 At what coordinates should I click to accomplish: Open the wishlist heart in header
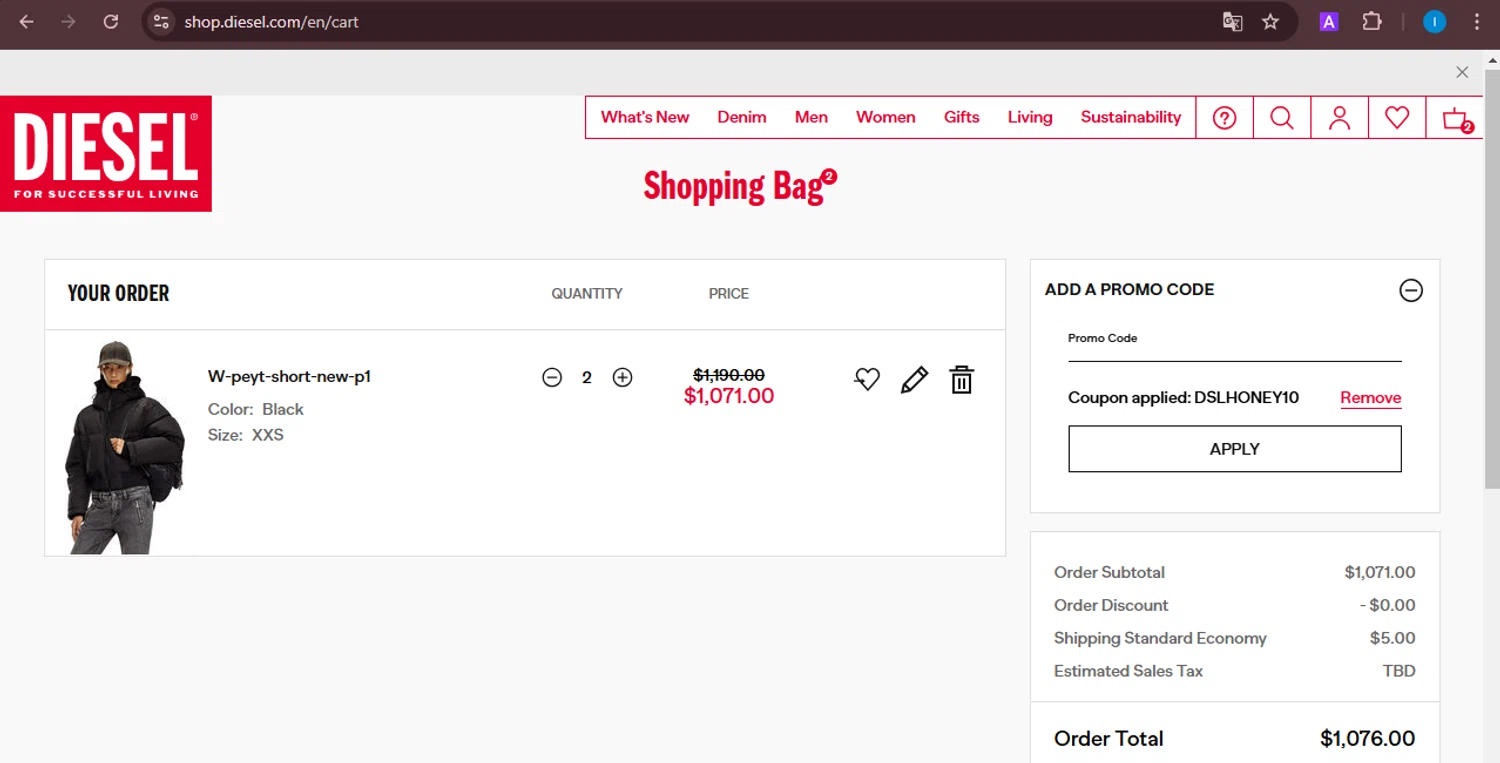pos(1397,118)
